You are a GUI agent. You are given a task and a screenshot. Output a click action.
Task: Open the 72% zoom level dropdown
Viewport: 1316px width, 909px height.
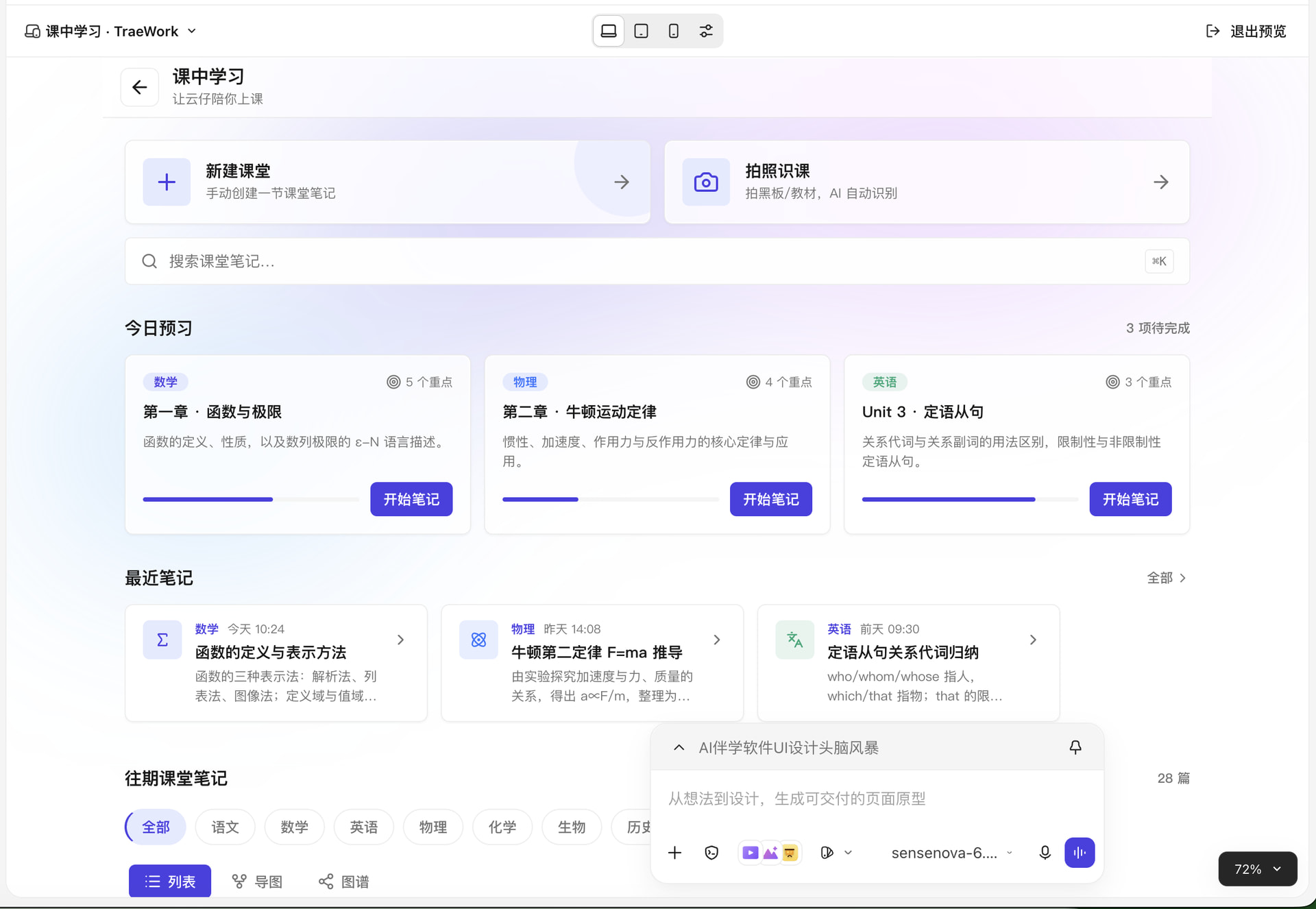1258,869
